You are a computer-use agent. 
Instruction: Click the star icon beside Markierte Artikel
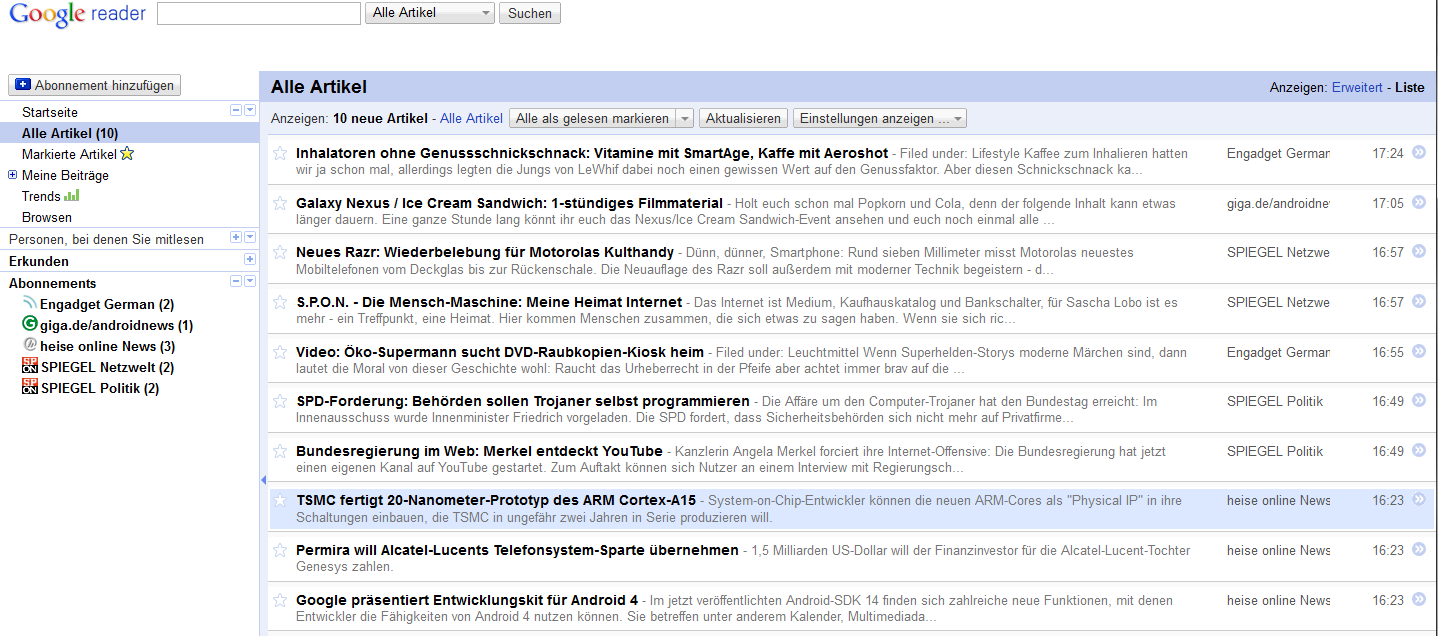(x=127, y=154)
